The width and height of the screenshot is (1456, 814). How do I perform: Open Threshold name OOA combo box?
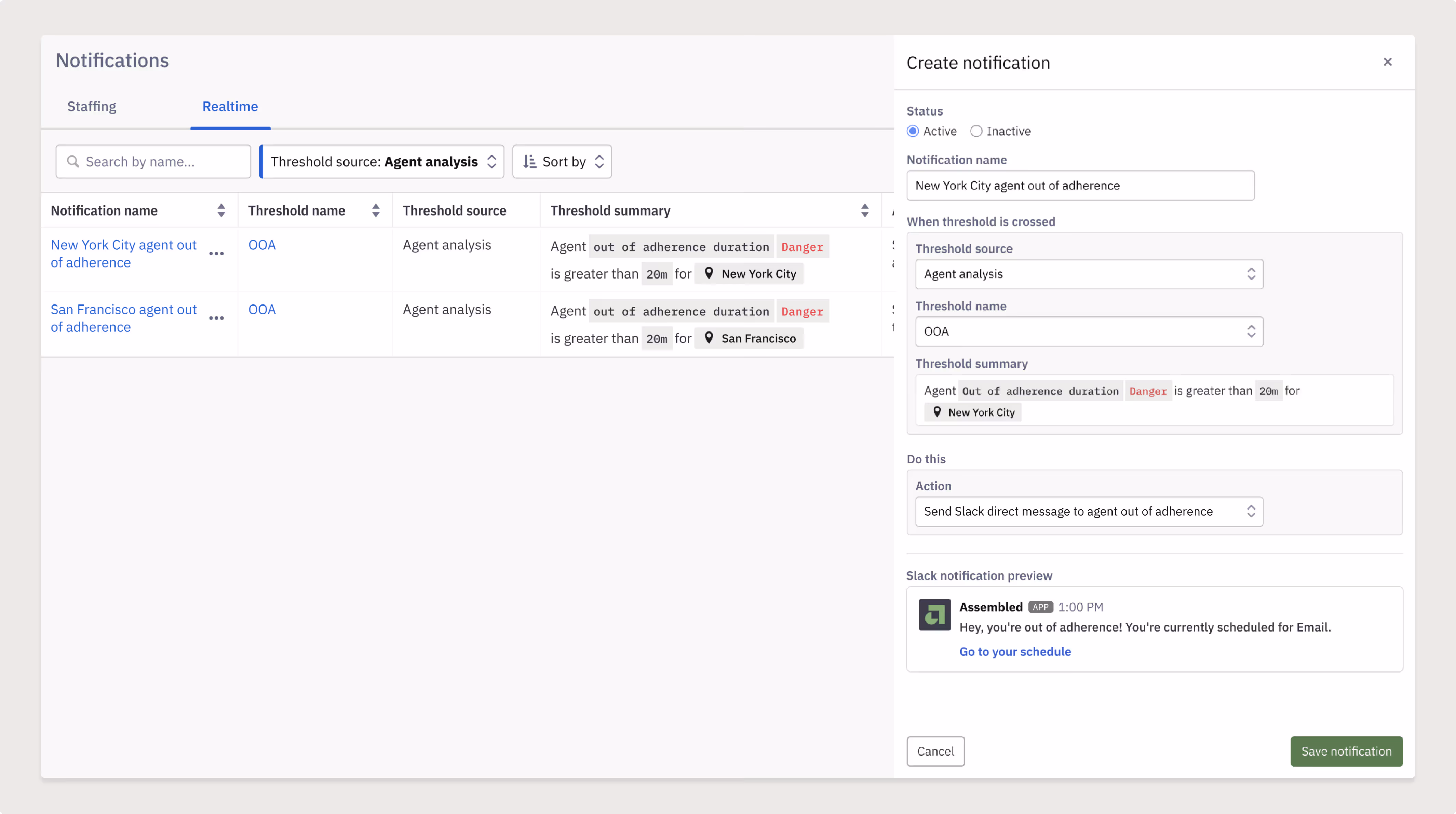click(1089, 332)
